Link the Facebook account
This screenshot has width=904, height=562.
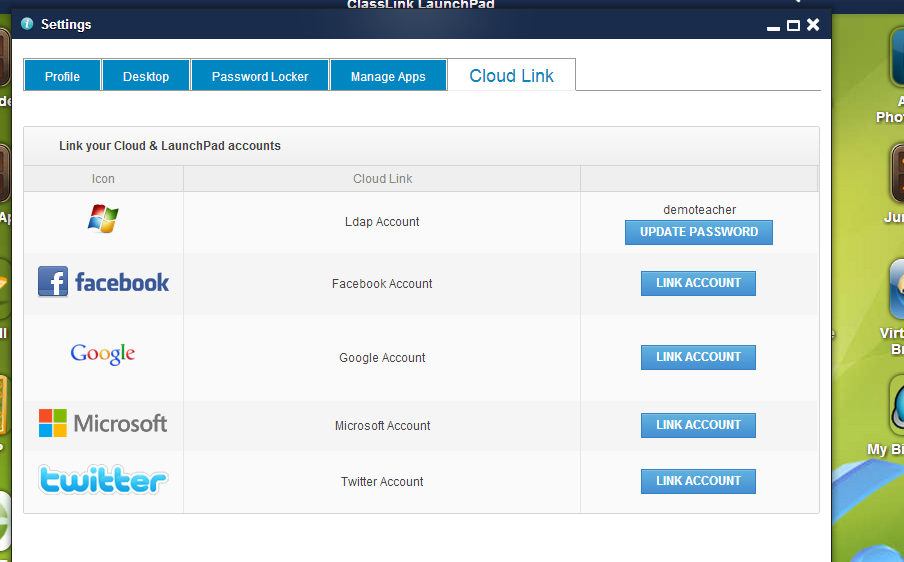(x=698, y=283)
